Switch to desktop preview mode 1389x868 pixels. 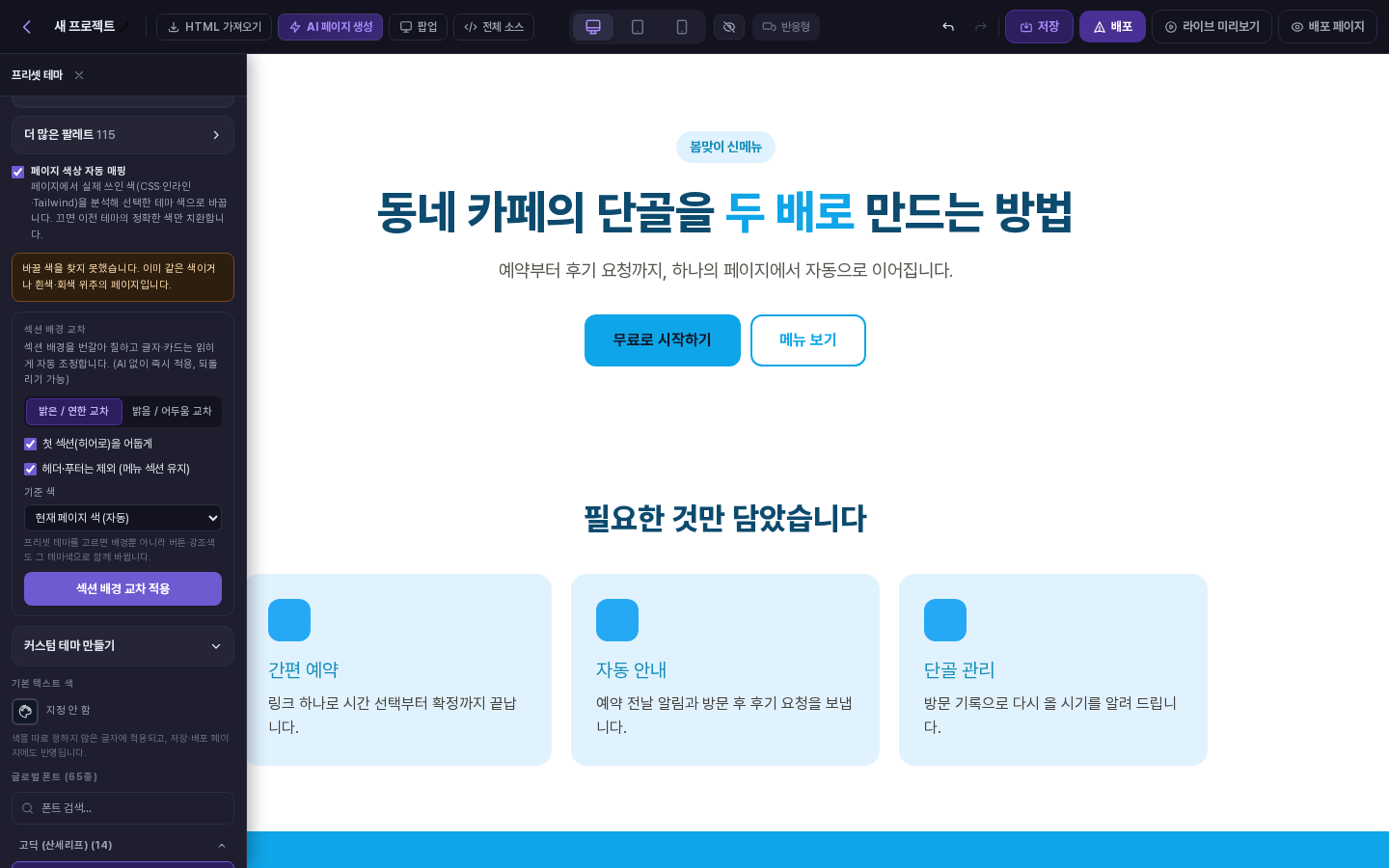593,27
